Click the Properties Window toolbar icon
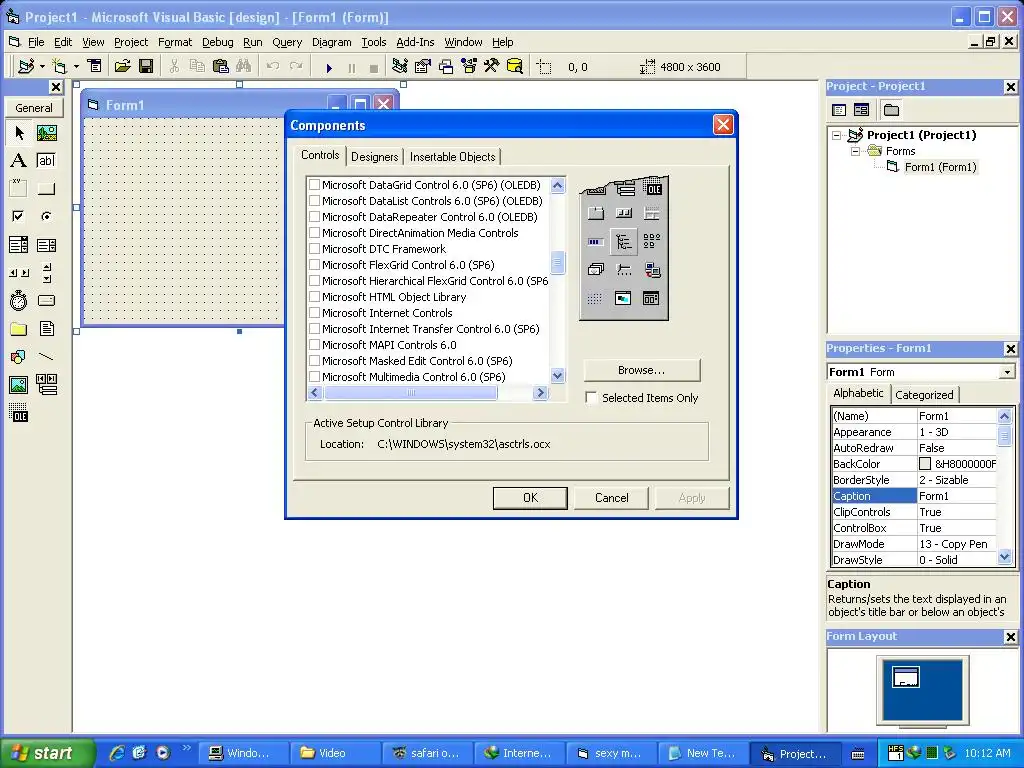 [423, 67]
